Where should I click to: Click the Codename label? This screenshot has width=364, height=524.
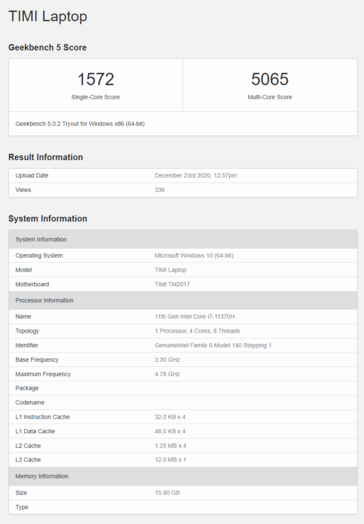click(30, 403)
